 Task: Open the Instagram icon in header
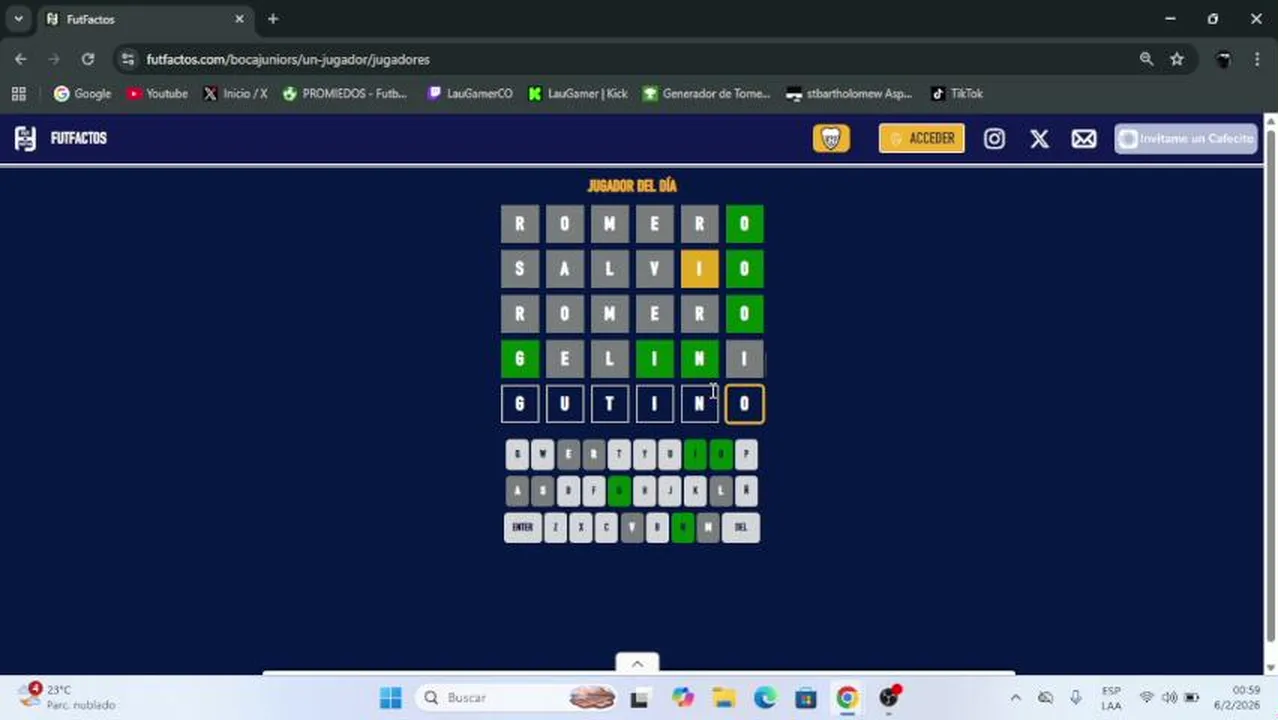click(x=994, y=139)
